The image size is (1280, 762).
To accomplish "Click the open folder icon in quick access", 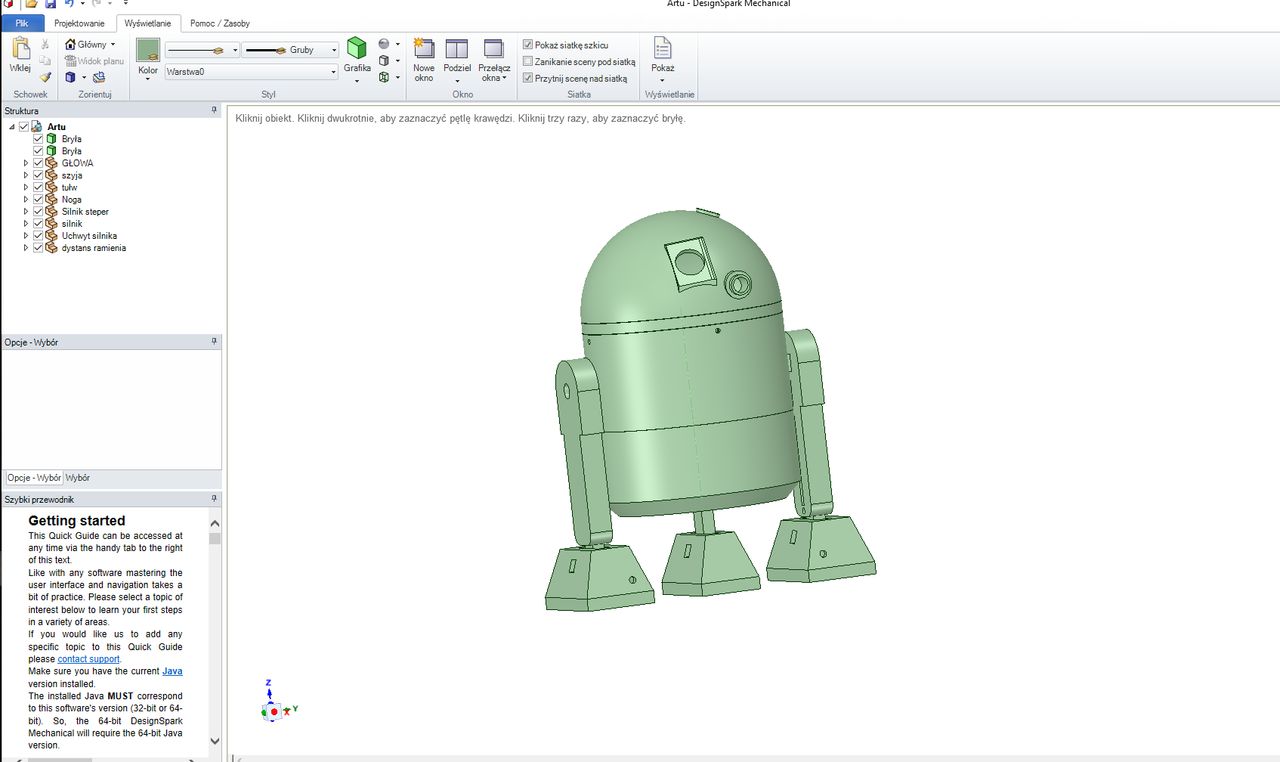I will 31,4.
